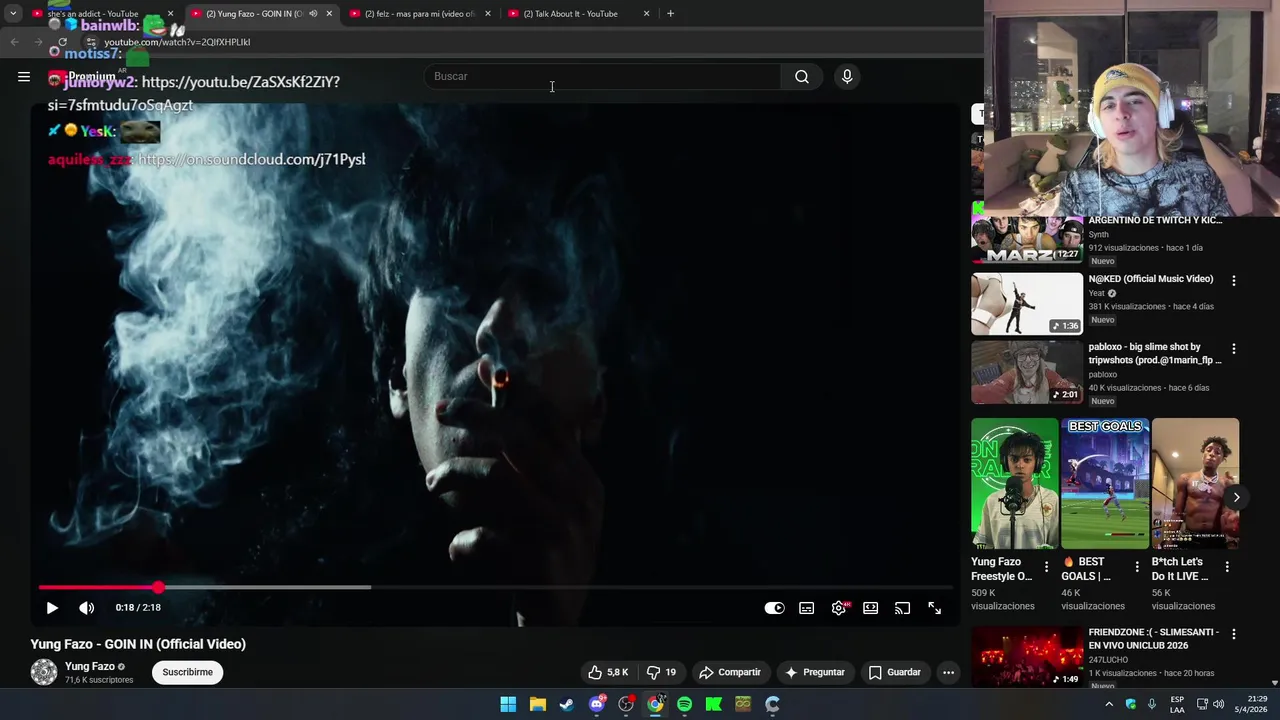The height and width of the screenshot is (720, 1280).
Task: Reload the page with the refresh icon
Action: tap(62, 42)
